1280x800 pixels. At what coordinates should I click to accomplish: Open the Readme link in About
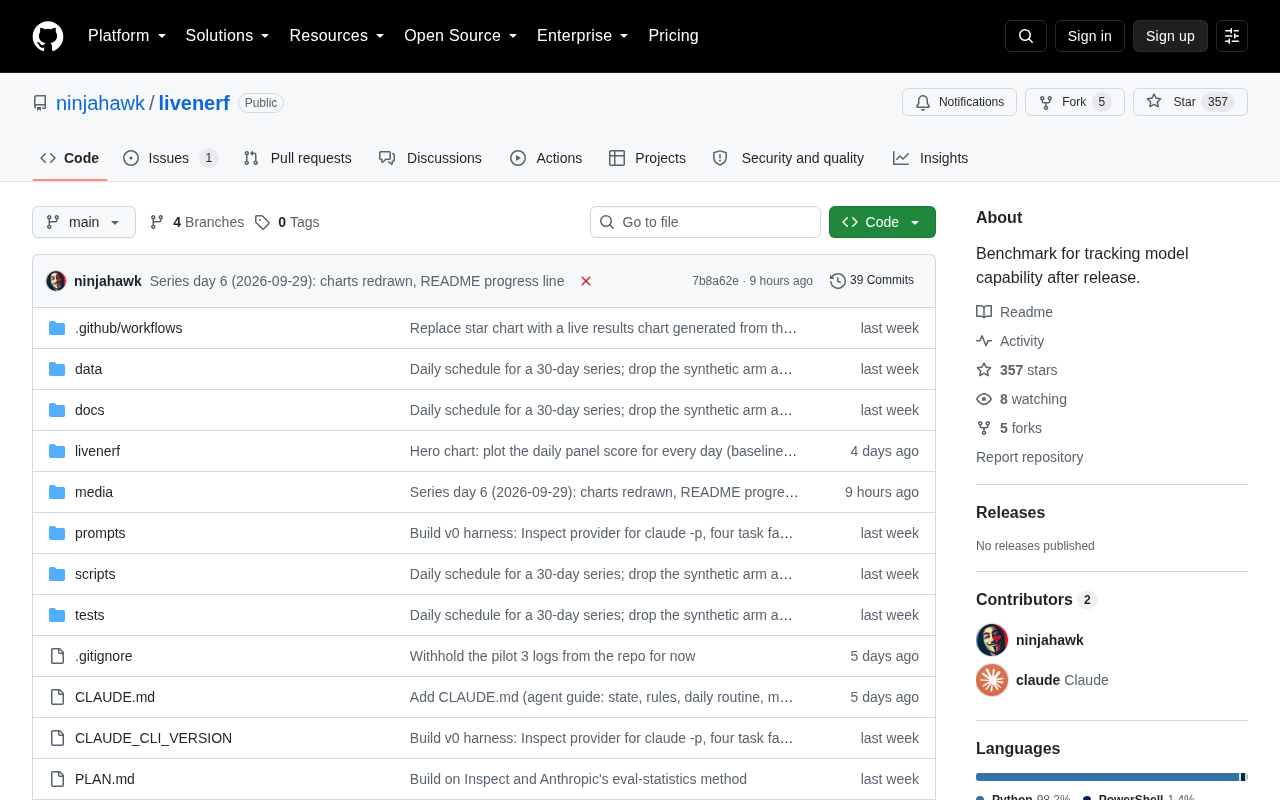pyautogui.click(x=1014, y=312)
